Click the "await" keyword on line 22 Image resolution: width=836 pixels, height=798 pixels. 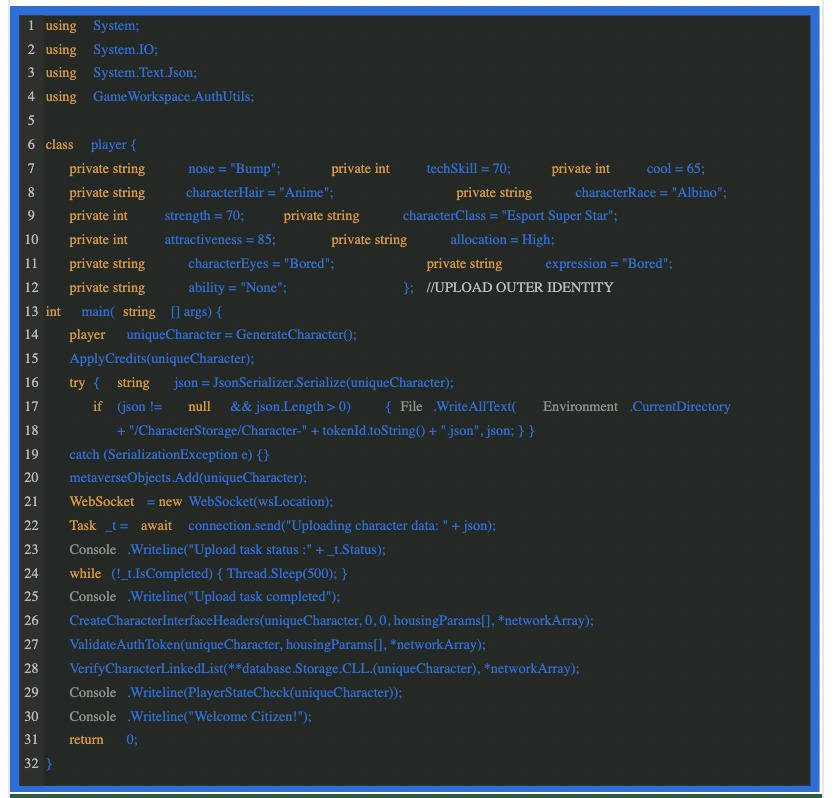156,525
